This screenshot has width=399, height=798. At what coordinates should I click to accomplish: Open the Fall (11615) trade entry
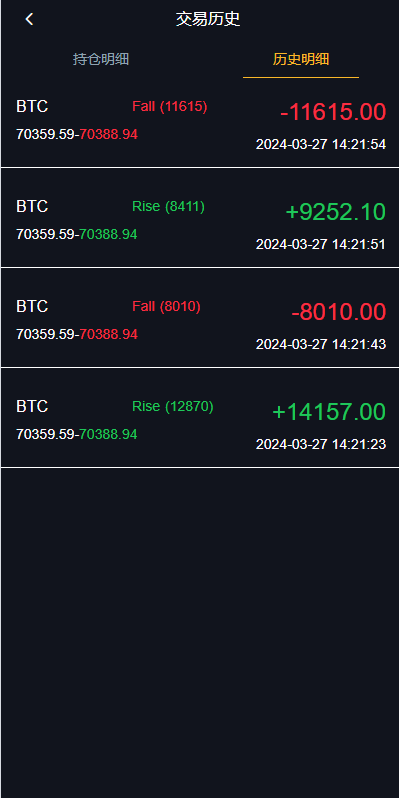[200, 121]
